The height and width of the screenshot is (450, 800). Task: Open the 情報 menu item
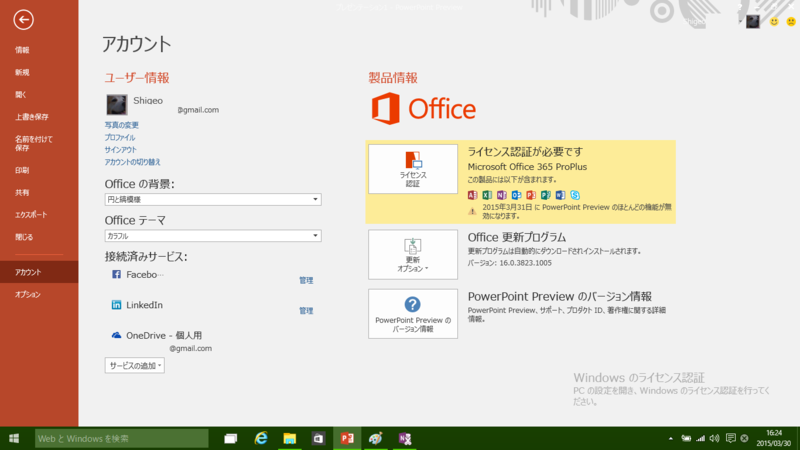[22, 50]
